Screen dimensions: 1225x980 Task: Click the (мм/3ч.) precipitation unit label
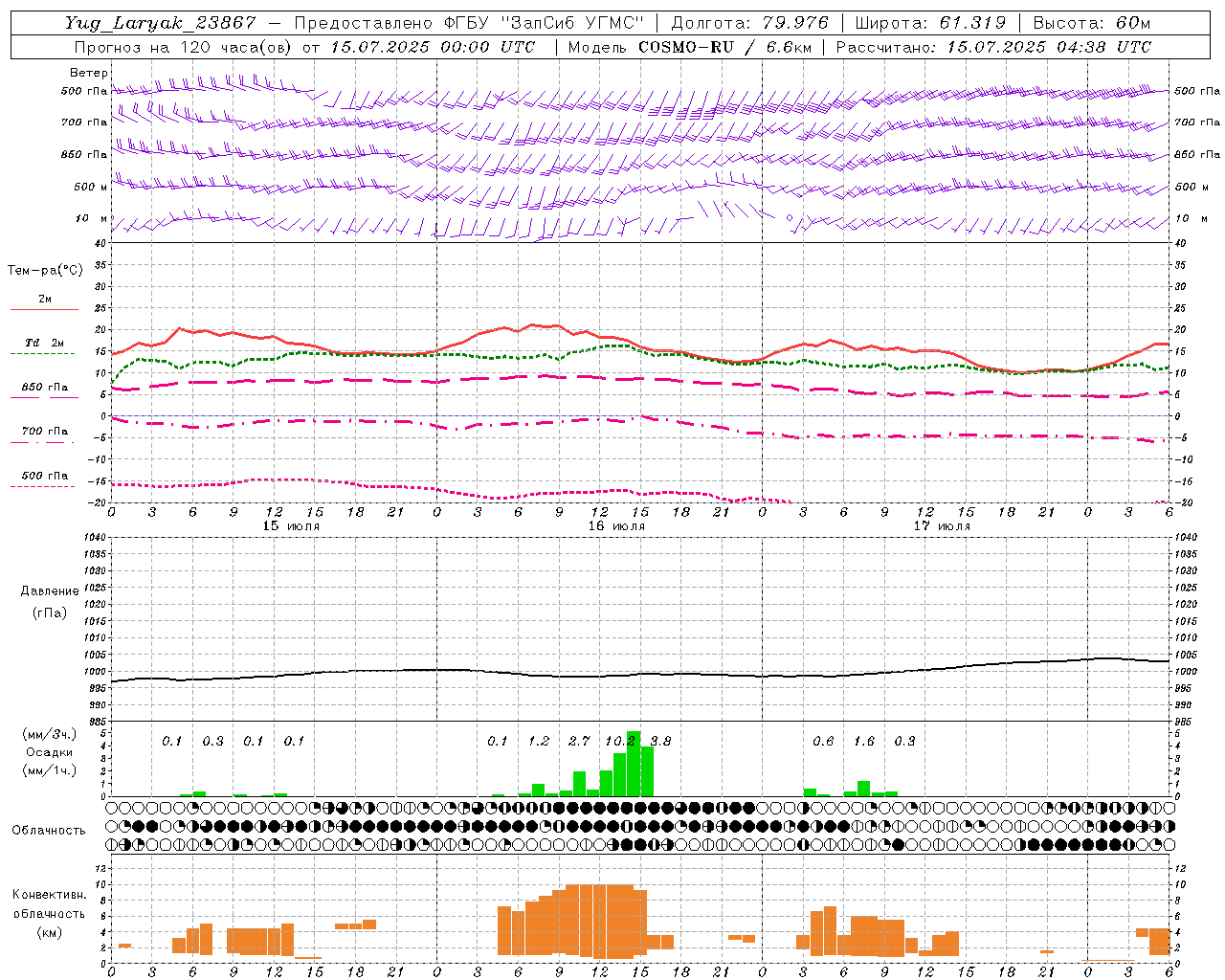tap(50, 734)
